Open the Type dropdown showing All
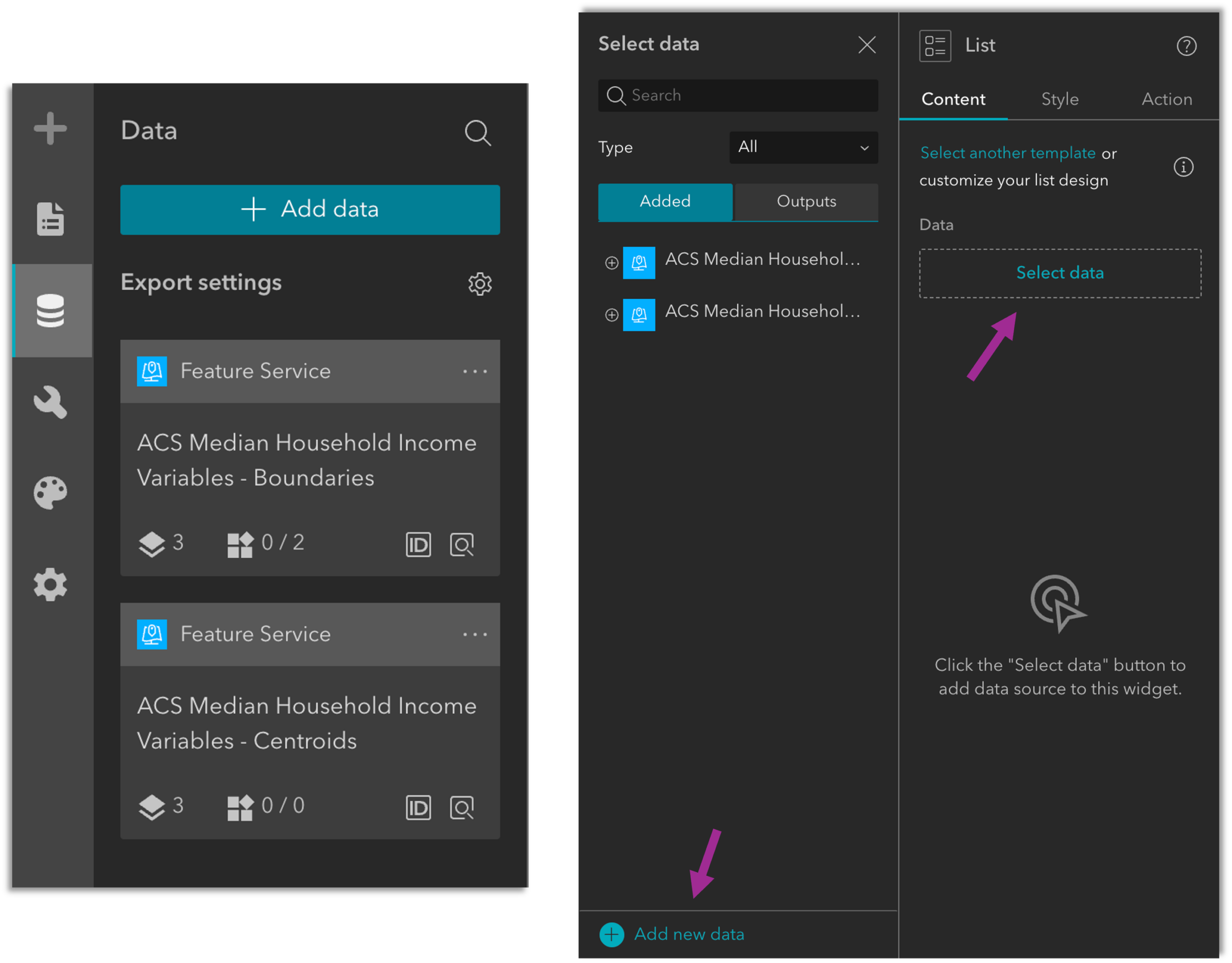The width and height of the screenshot is (1232, 963). click(803, 147)
